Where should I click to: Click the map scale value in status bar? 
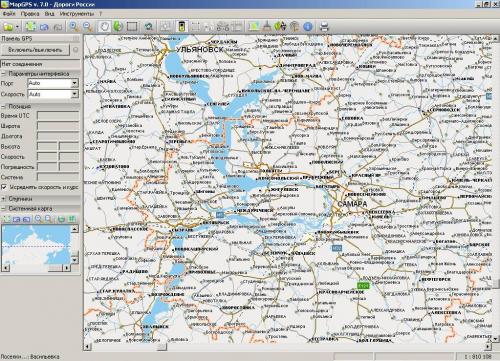(x=478, y=357)
